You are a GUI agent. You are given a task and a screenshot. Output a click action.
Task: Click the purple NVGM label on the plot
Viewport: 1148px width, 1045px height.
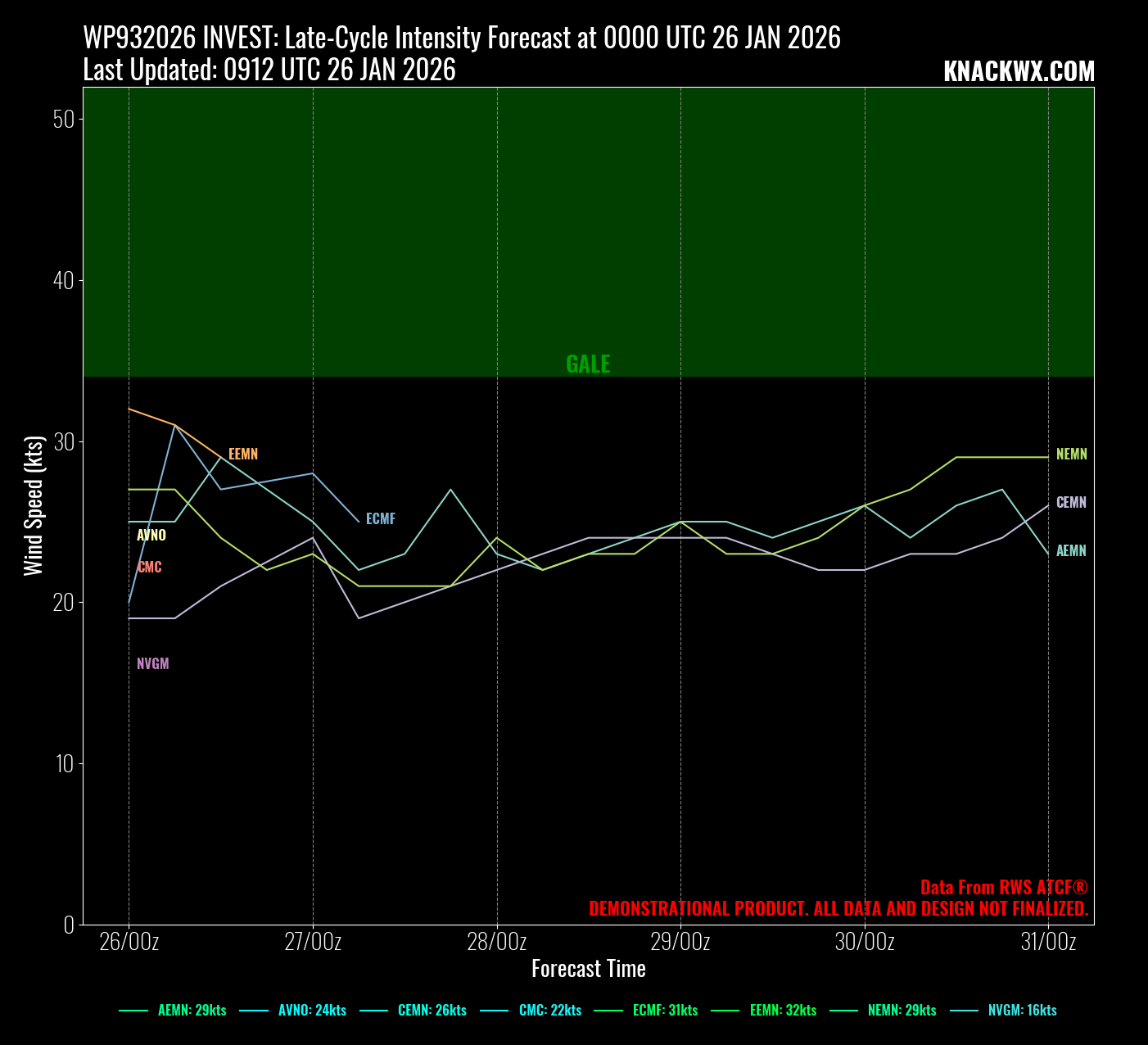click(153, 664)
